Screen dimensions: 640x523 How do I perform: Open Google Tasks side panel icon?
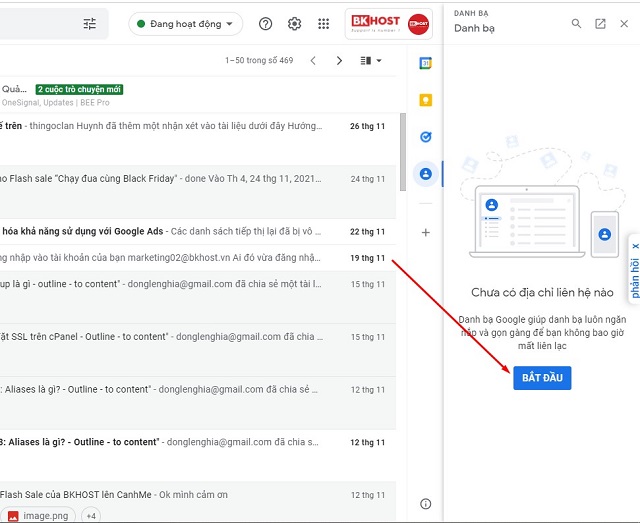coord(426,137)
